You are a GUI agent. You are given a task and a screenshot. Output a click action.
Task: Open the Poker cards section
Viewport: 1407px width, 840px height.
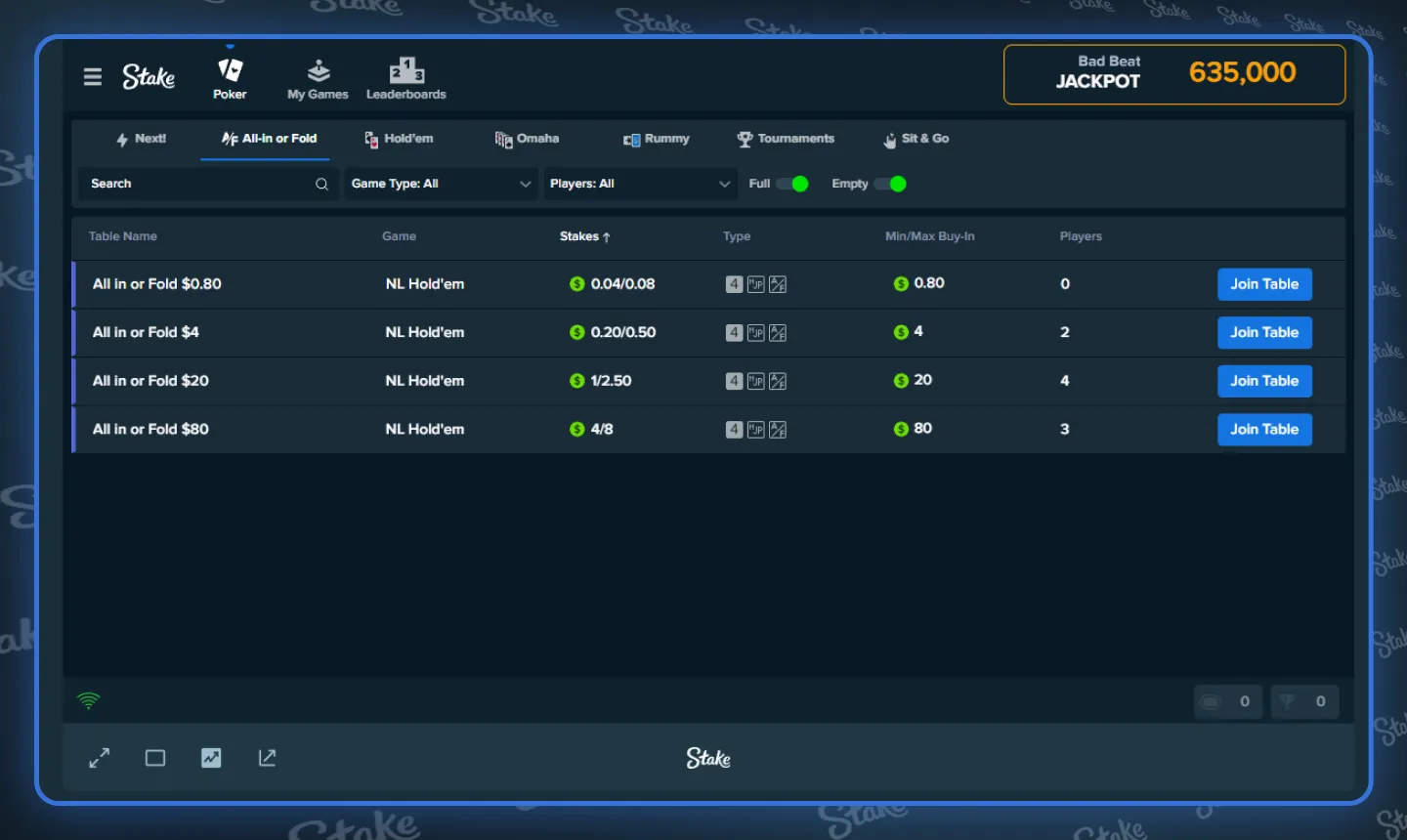tap(230, 78)
